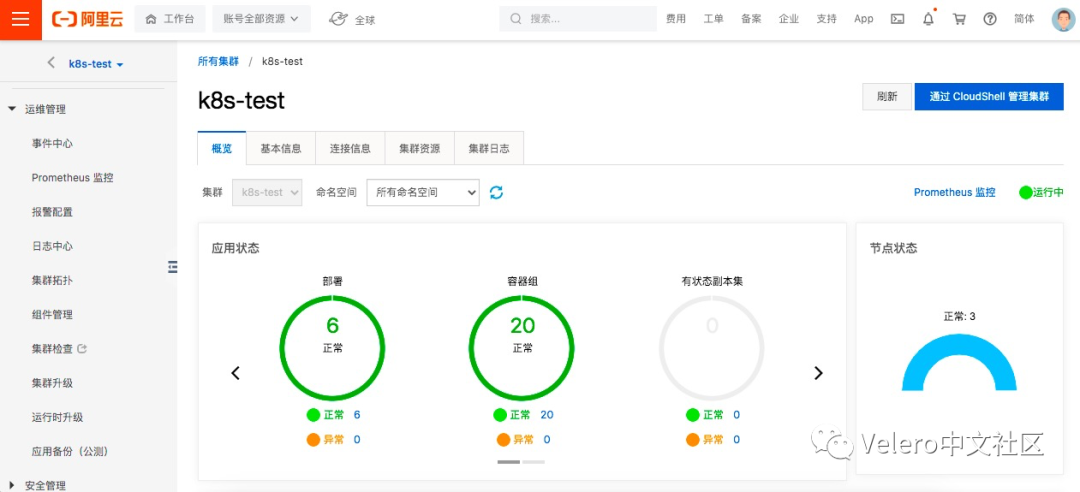Open 集群检查 external link in sidebar
Viewport: 1080px width, 492px height.
click(59, 349)
